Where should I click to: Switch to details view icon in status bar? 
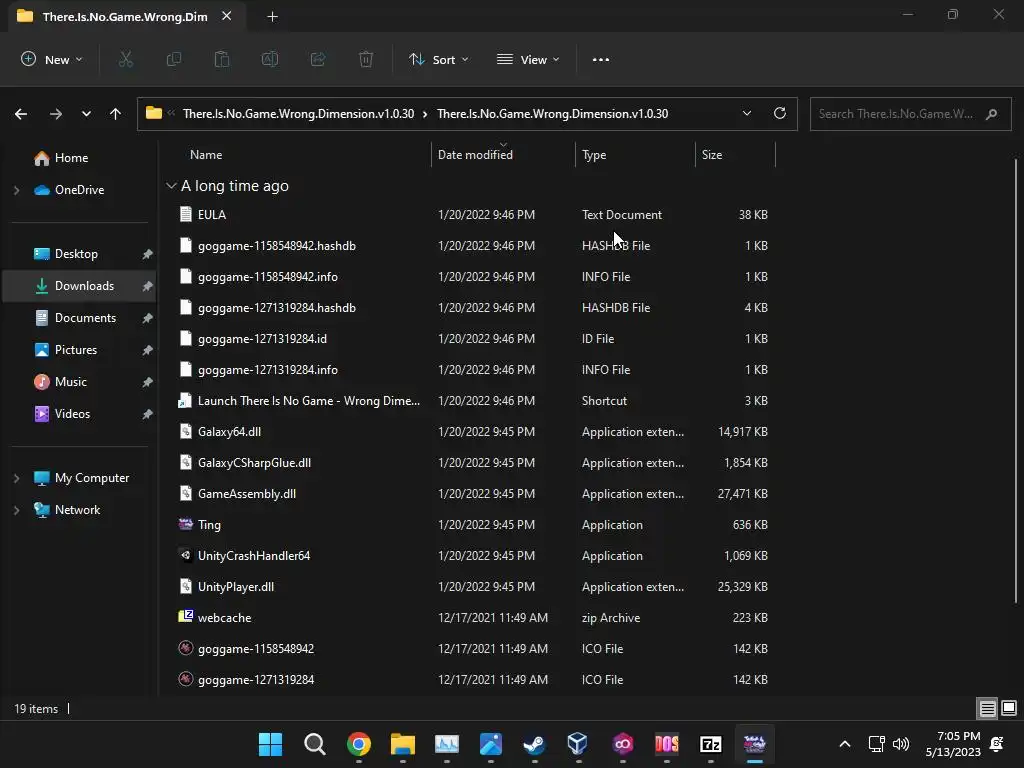[x=987, y=708]
